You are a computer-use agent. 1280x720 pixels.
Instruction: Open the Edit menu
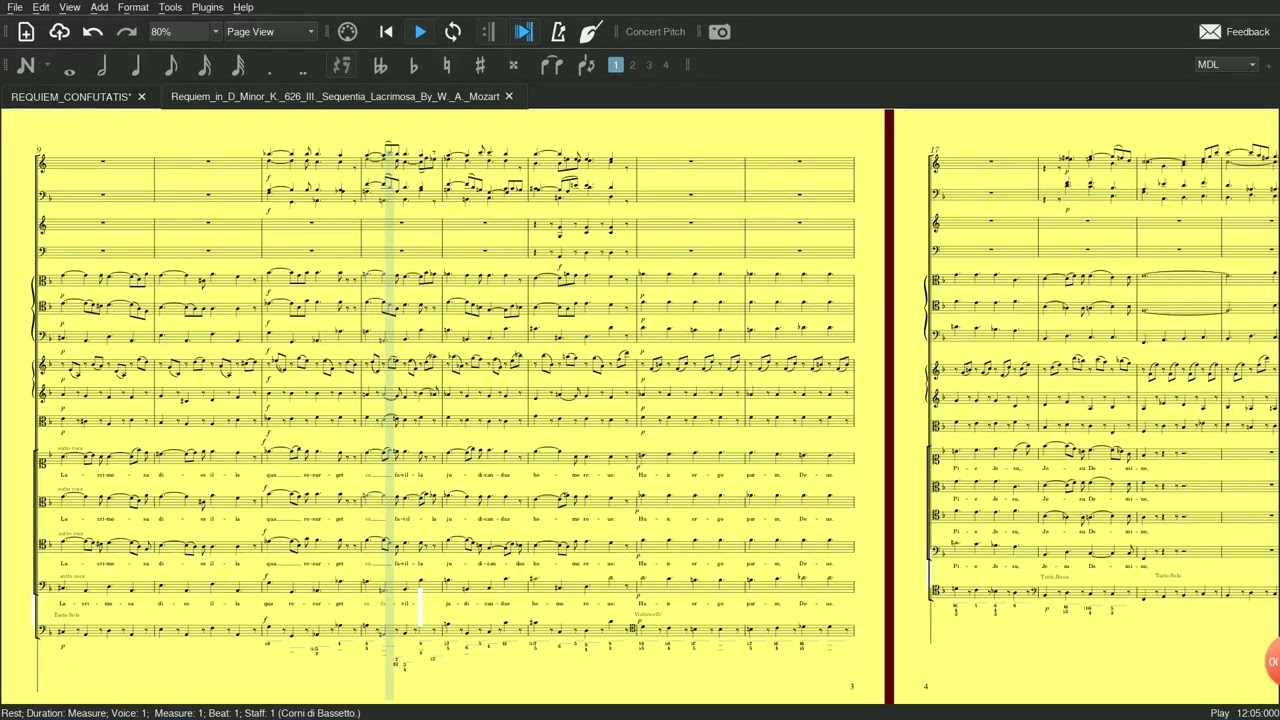pyautogui.click(x=41, y=7)
